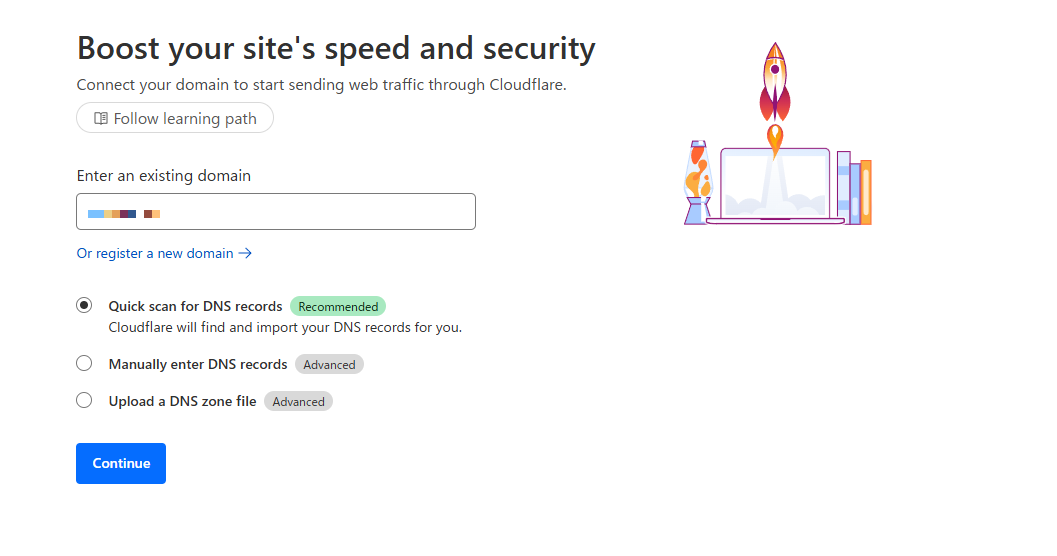1057x556 pixels.
Task: Click the Upload a DNS zone file label text
Action: [182, 402]
